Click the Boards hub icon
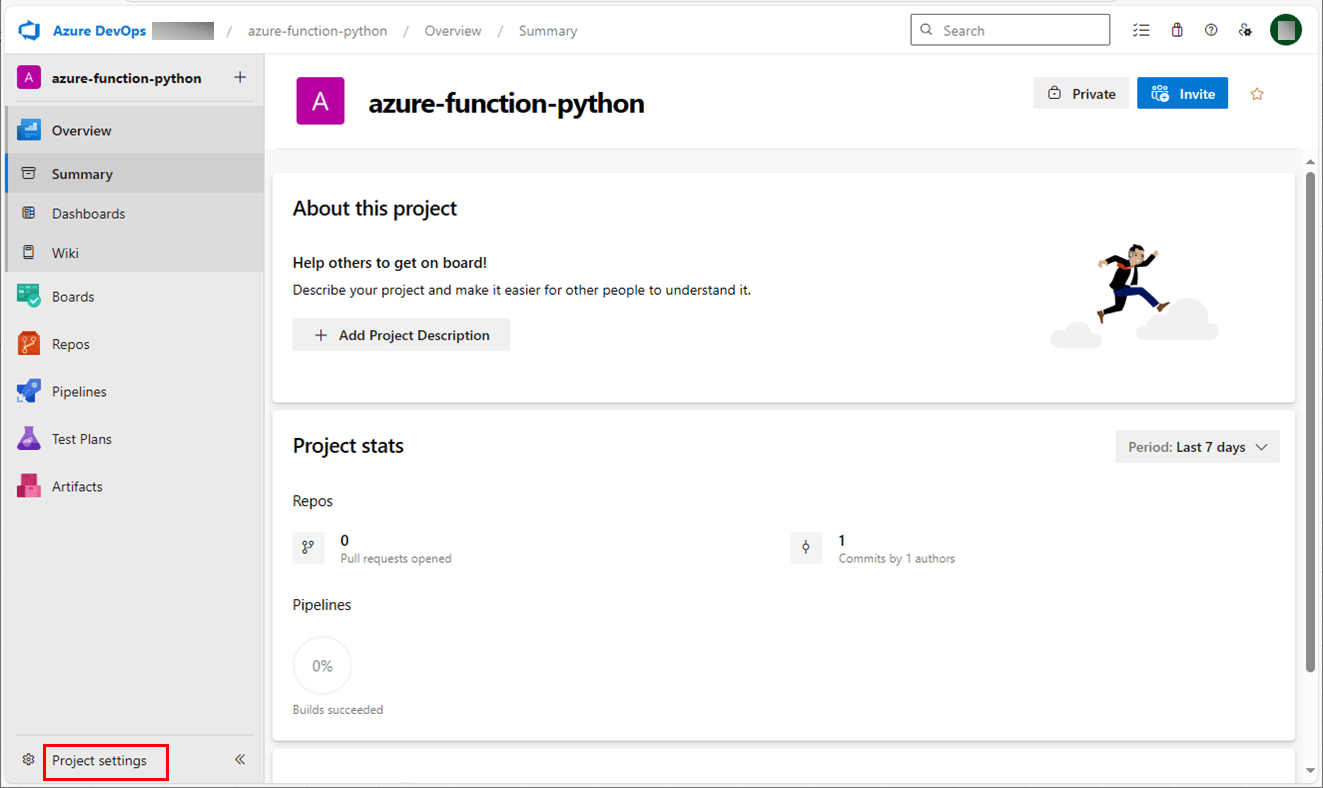This screenshot has width=1323, height=788. click(x=29, y=296)
